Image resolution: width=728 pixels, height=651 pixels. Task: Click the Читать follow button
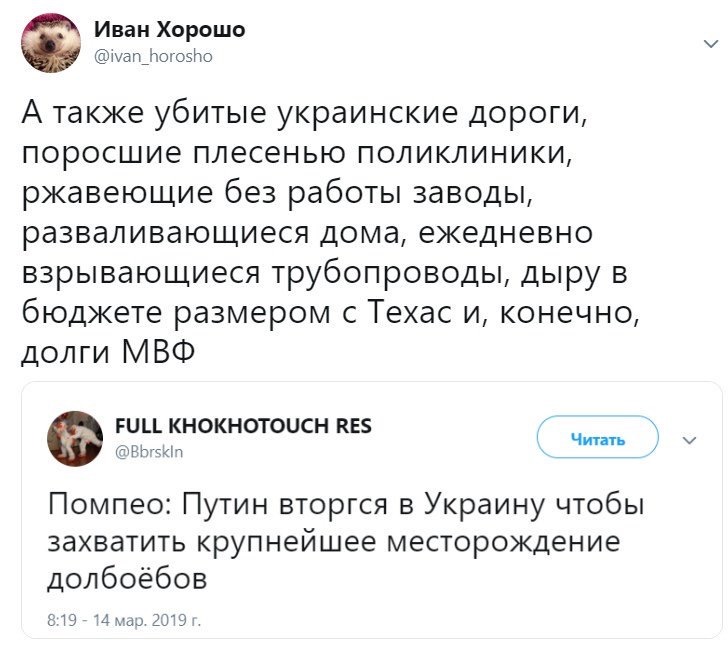pos(598,438)
